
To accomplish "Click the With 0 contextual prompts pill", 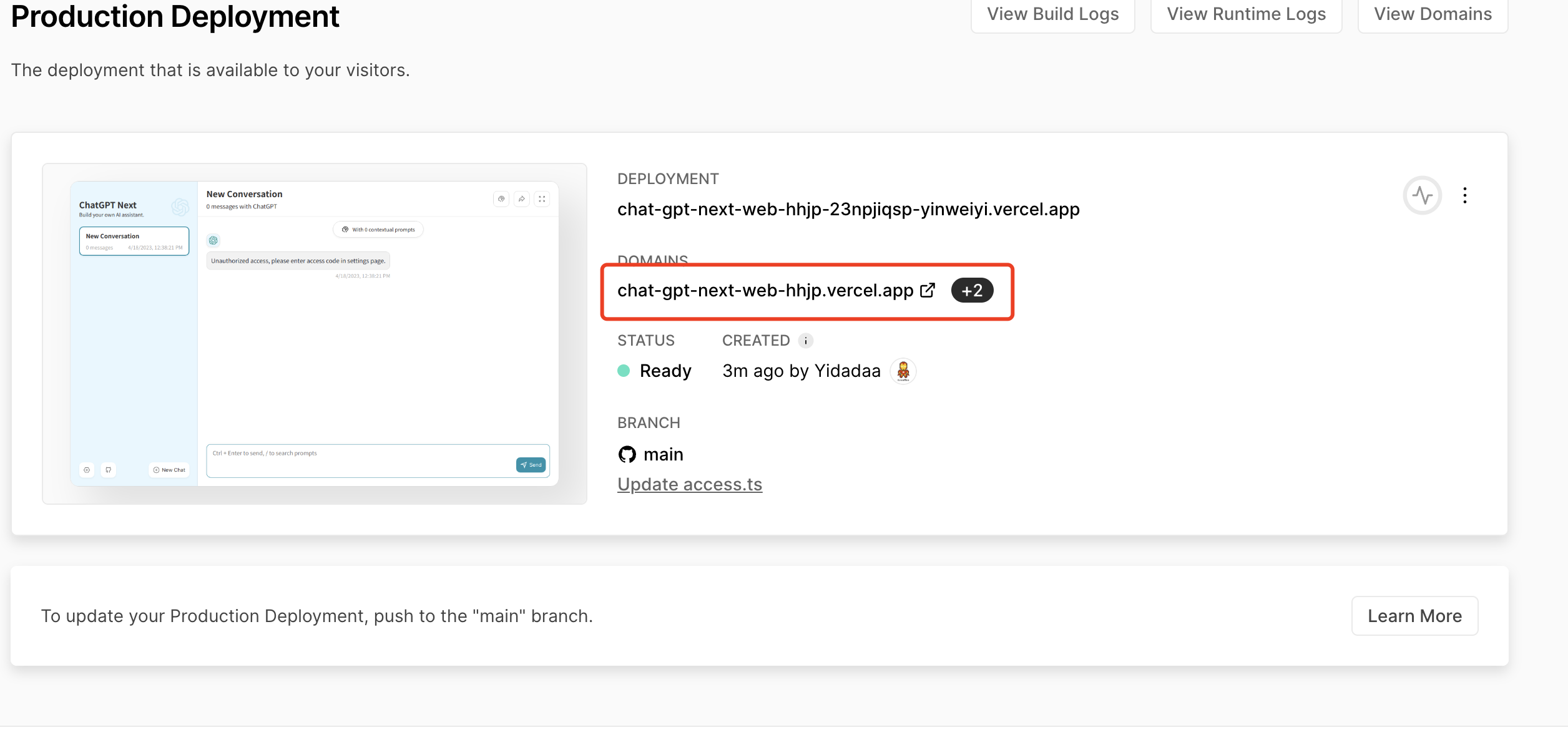I will pos(378,230).
